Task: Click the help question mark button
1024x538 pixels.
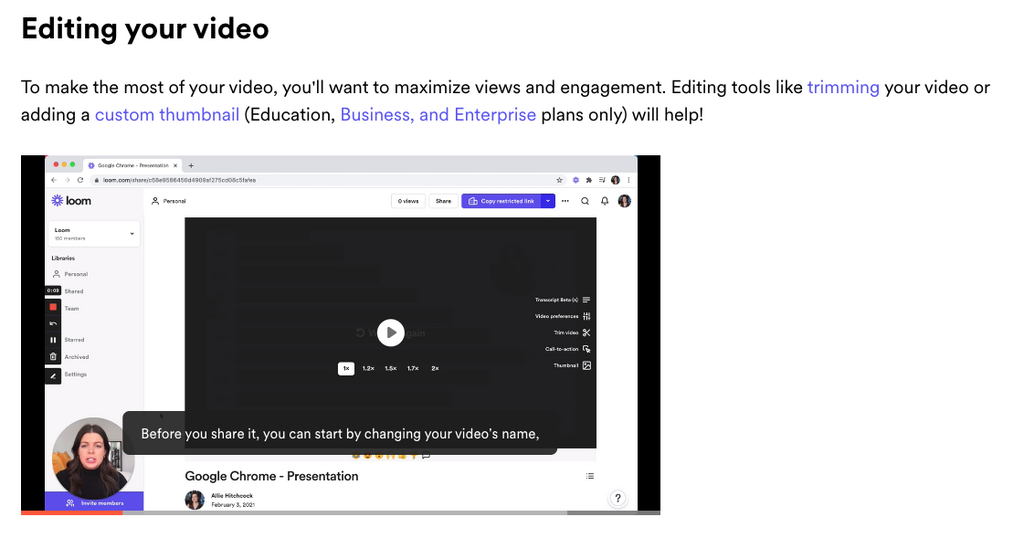Action: pyautogui.click(x=618, y=498)
